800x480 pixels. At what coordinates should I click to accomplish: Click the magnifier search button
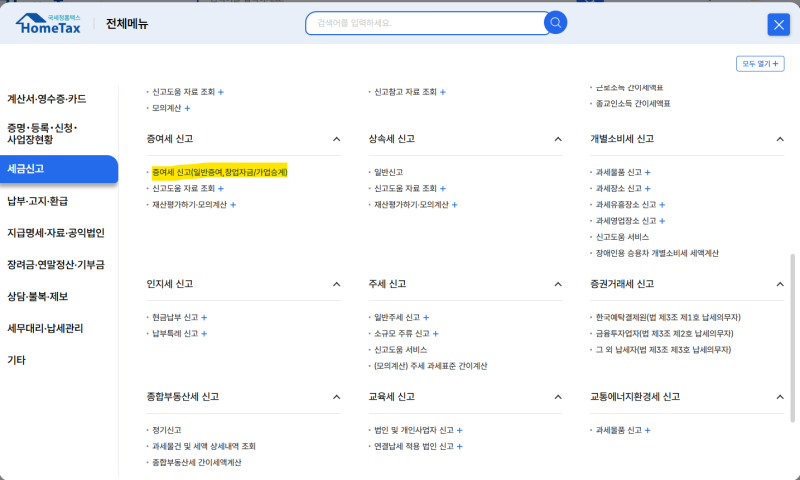coord(555,23)
